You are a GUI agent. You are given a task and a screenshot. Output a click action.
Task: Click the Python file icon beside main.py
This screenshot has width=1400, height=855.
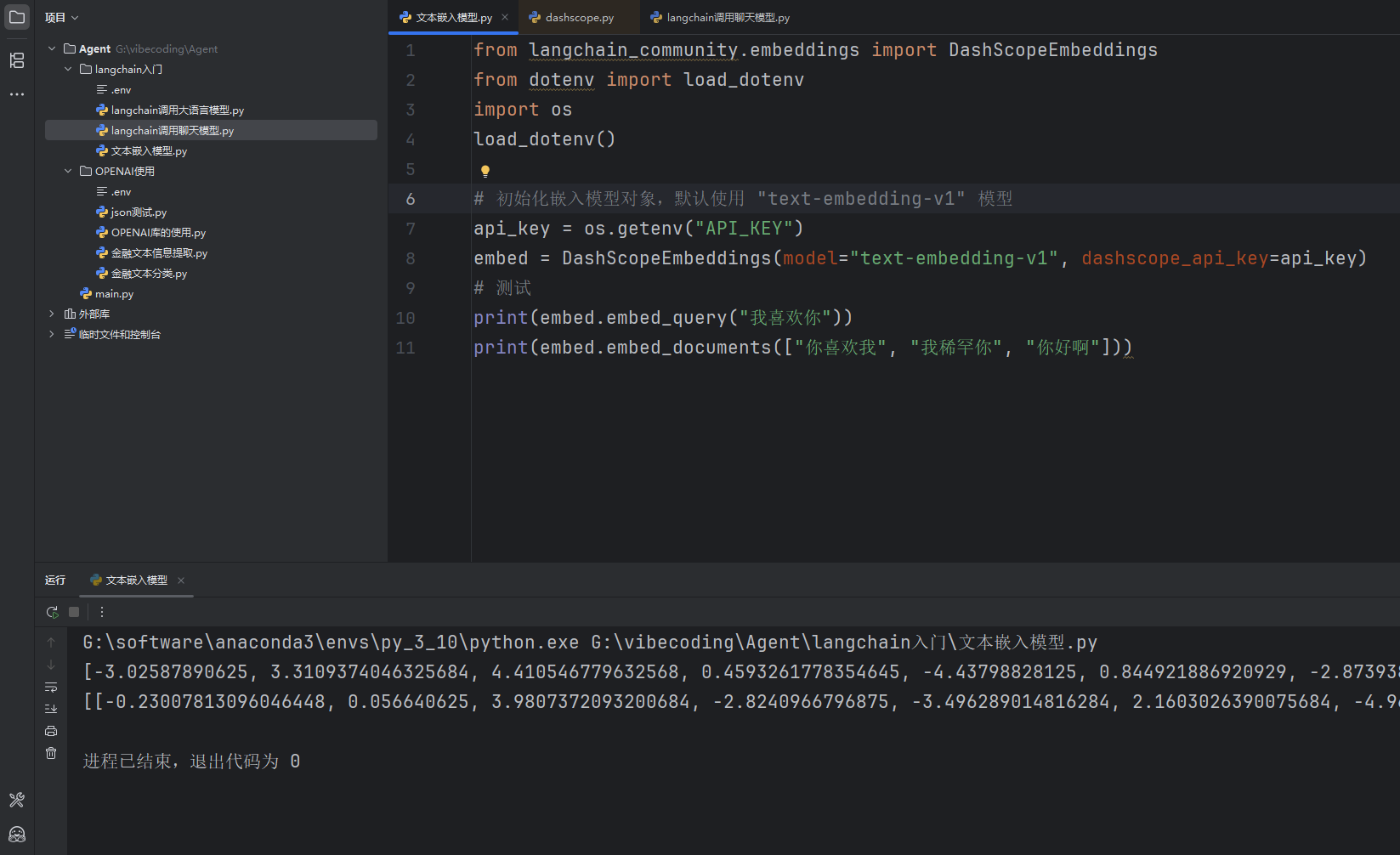[86, 294]
